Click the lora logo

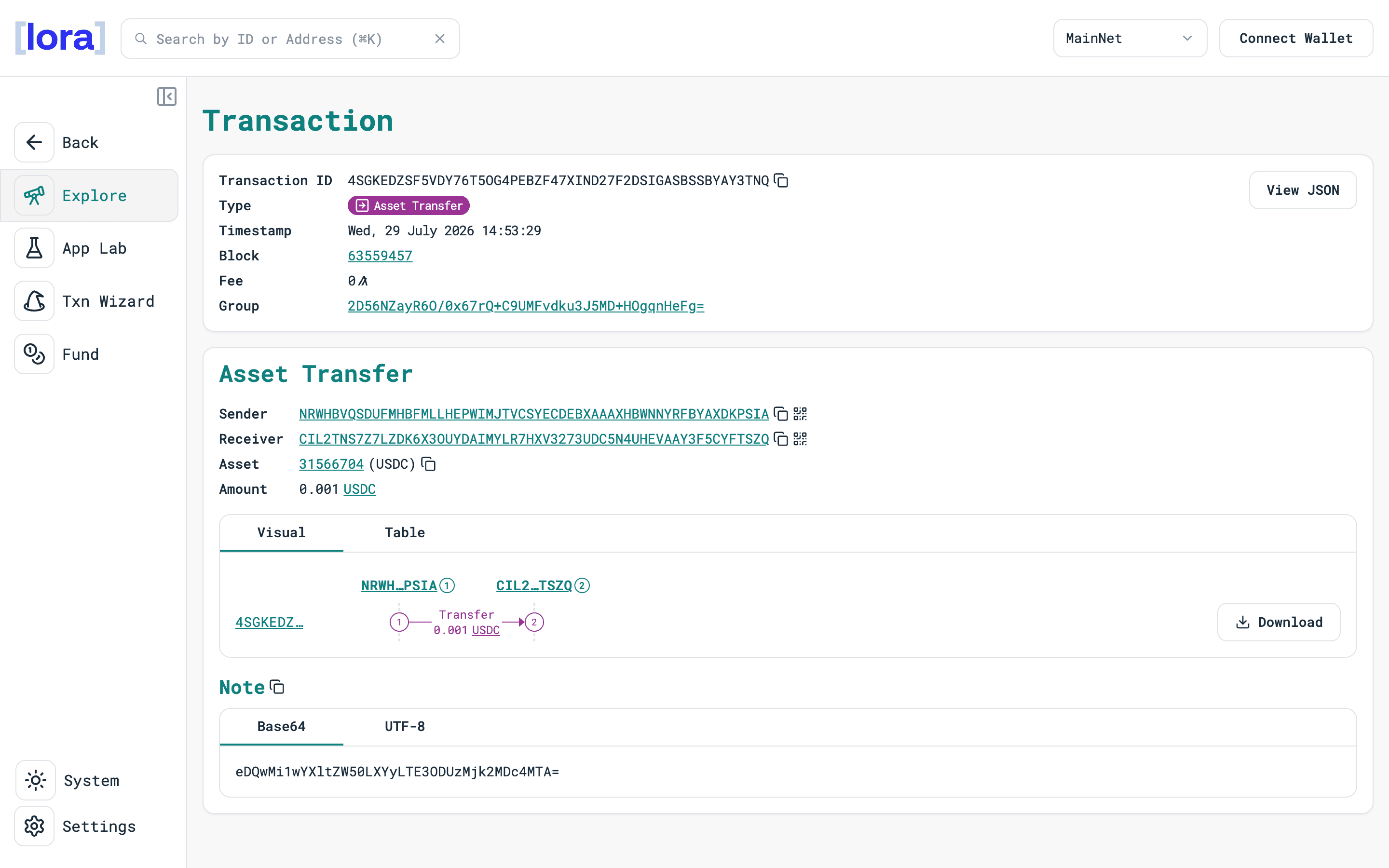[x=60, y=38]
